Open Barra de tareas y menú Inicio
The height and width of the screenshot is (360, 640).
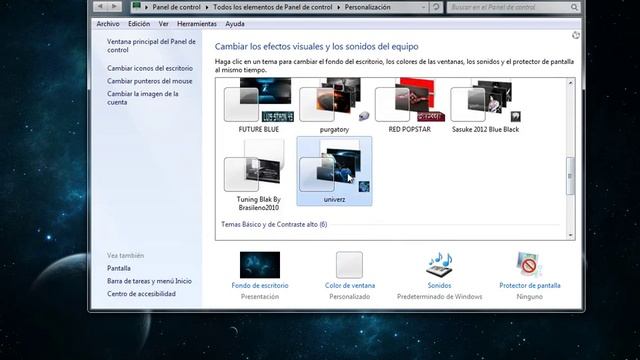point(149,281)
